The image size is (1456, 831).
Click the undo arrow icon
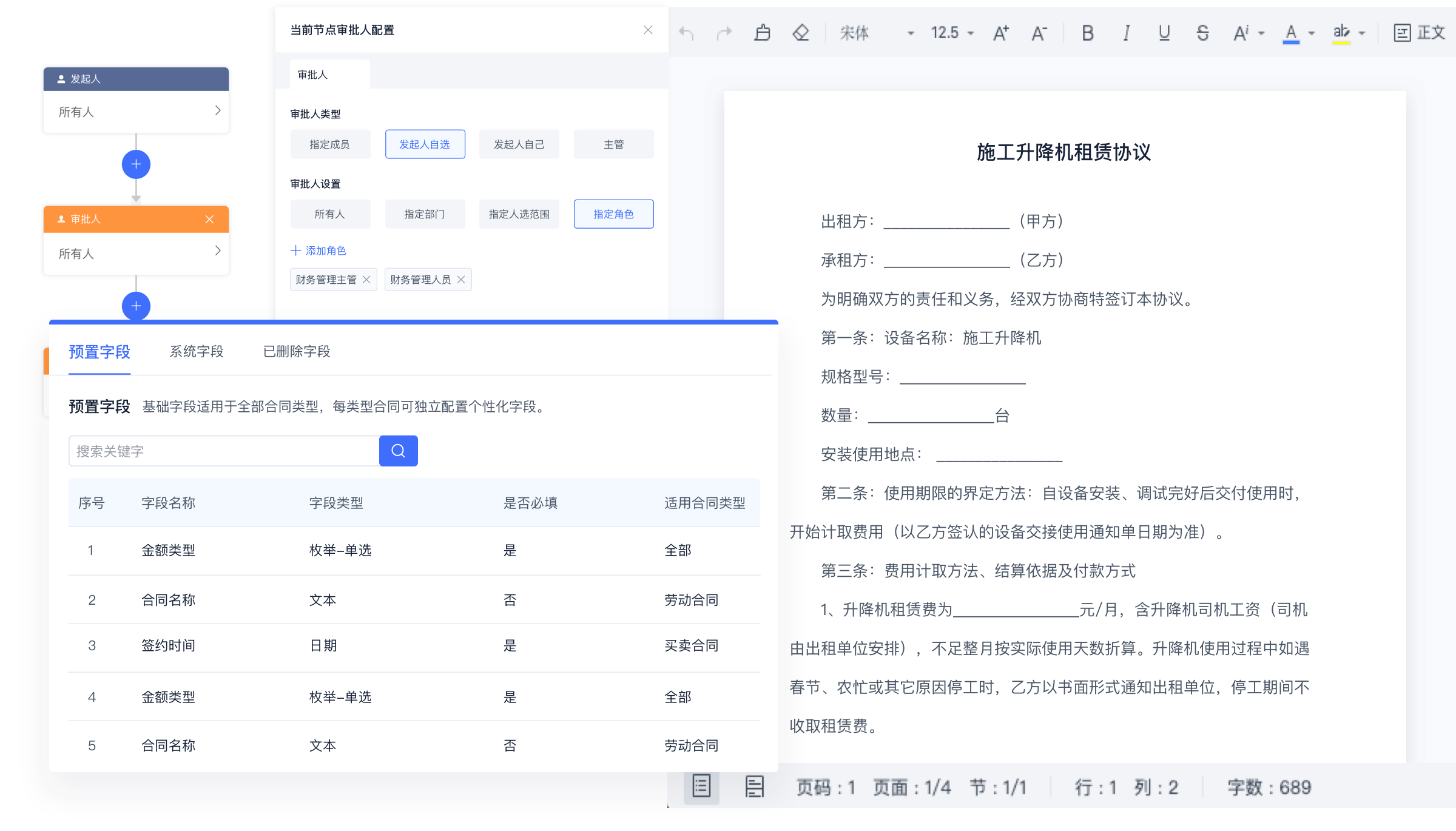(686, 33)
